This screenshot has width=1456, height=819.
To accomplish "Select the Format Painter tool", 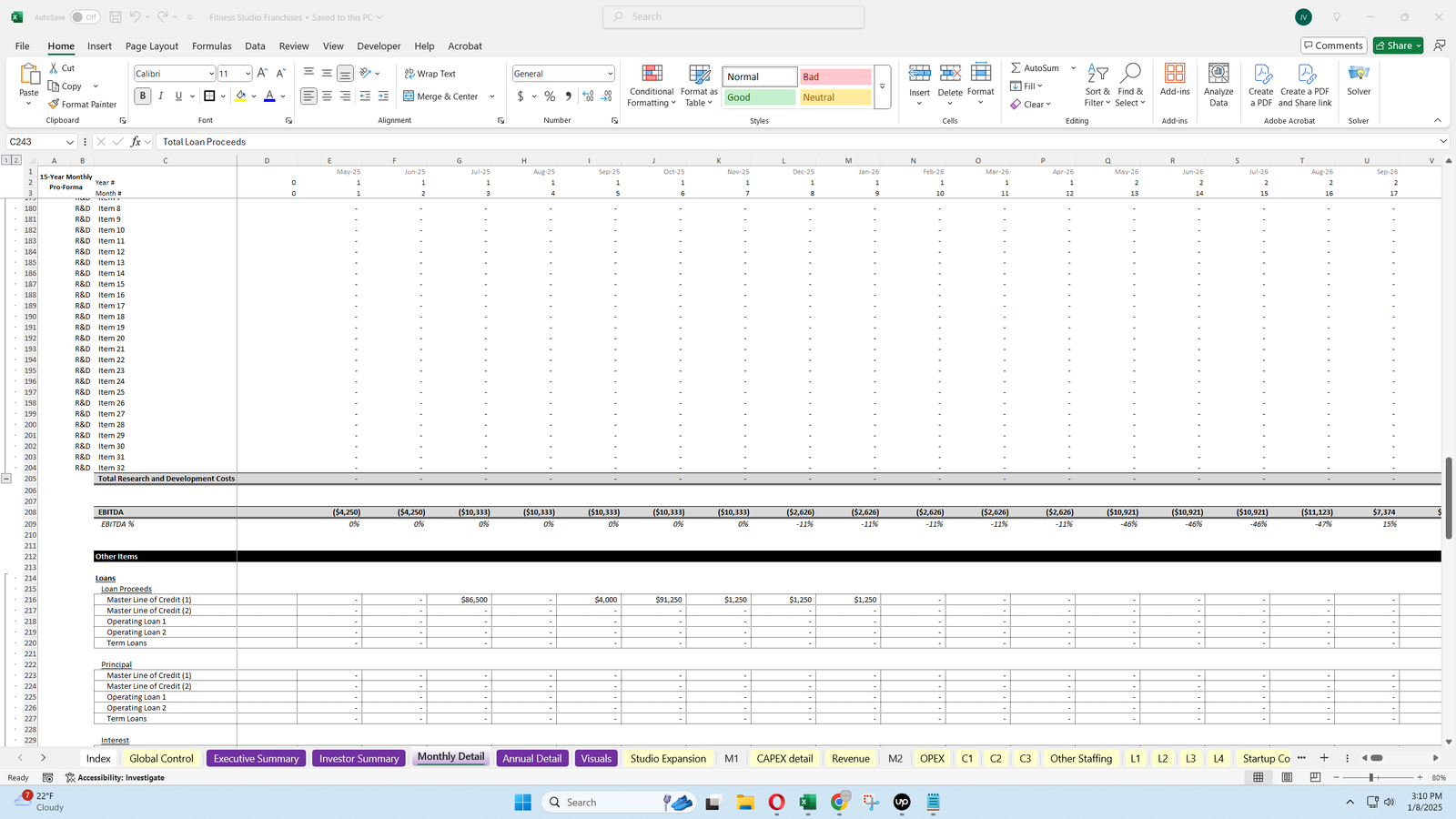I will [83, 104].
